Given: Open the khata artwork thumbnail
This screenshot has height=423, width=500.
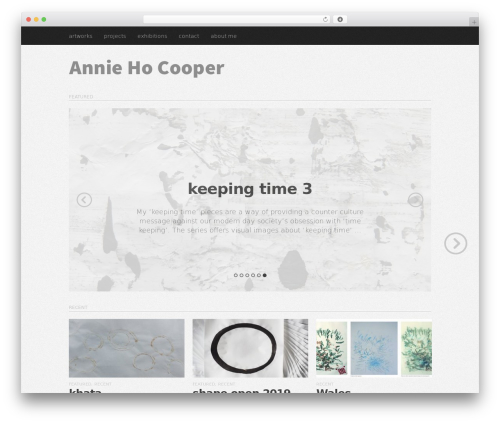Looking at the screenshot, I should [127, 348].
